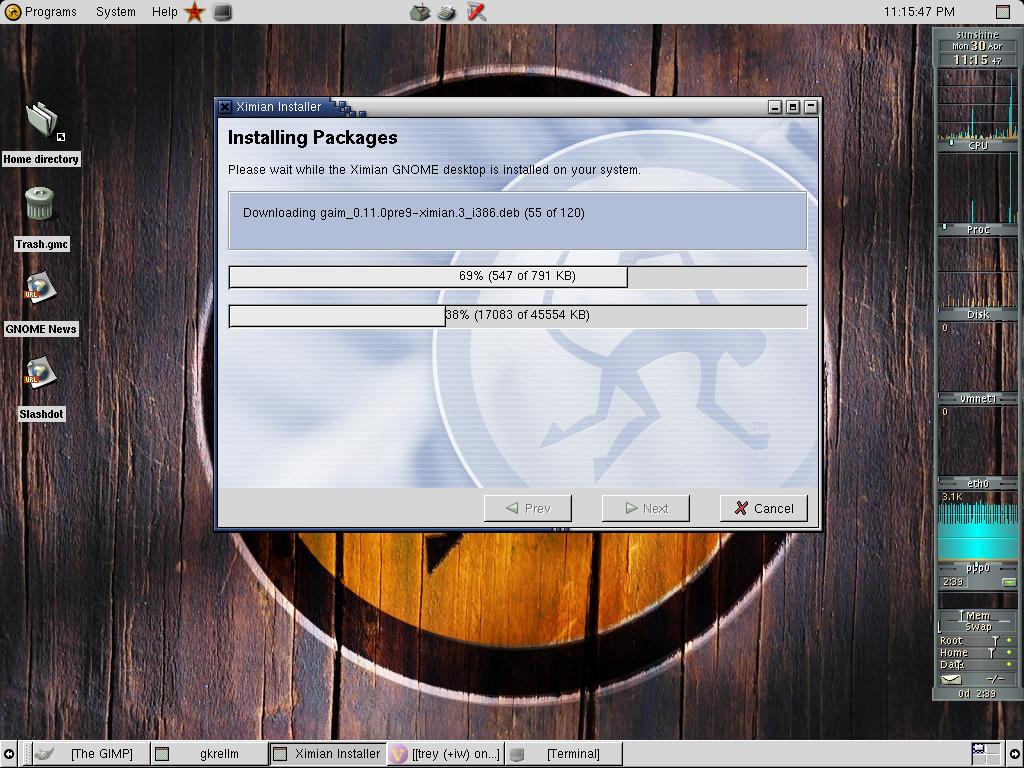Click the Disk monitor label in gkrellm
This screenshot has width=1024, height=768.
[x=978, y=314]
